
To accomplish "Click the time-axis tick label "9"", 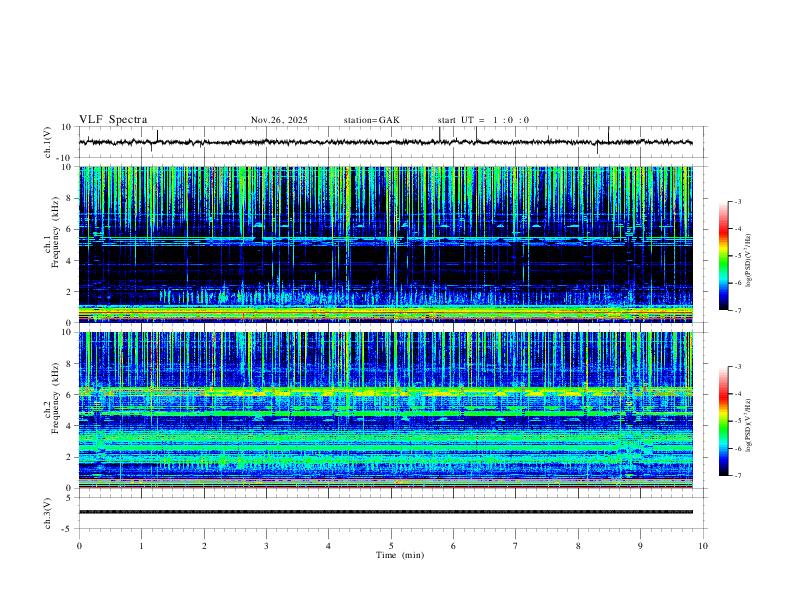I will [640, 546].
